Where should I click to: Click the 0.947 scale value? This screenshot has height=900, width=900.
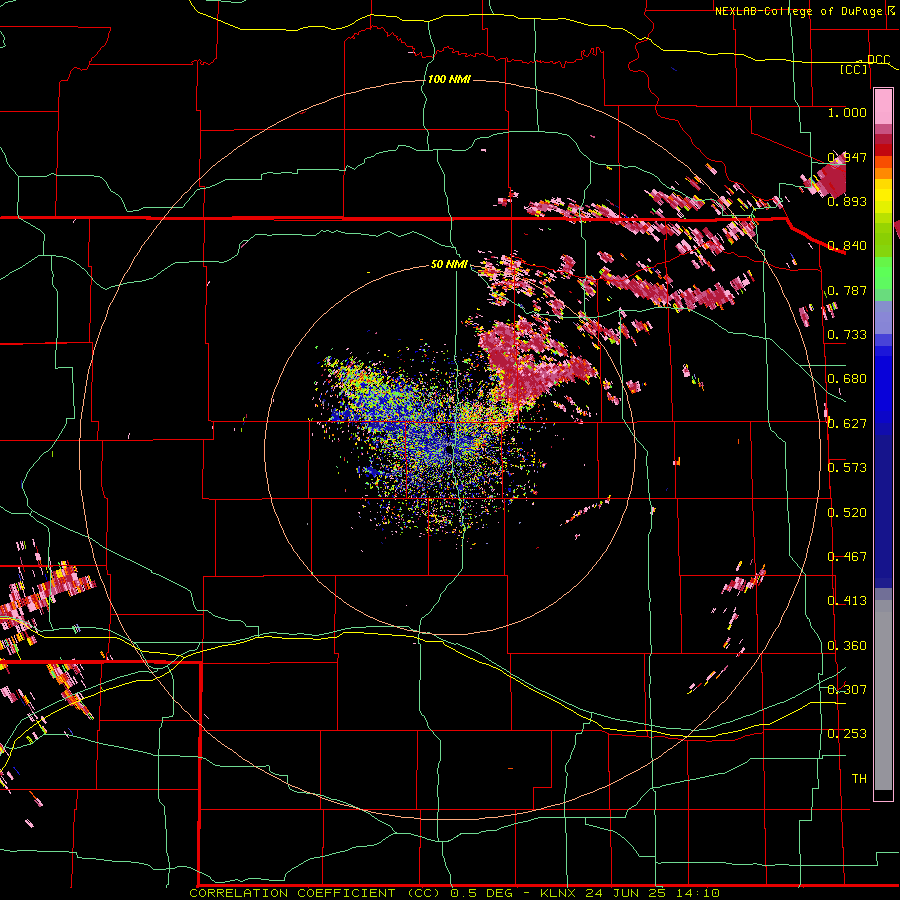[x=847, y=157]
